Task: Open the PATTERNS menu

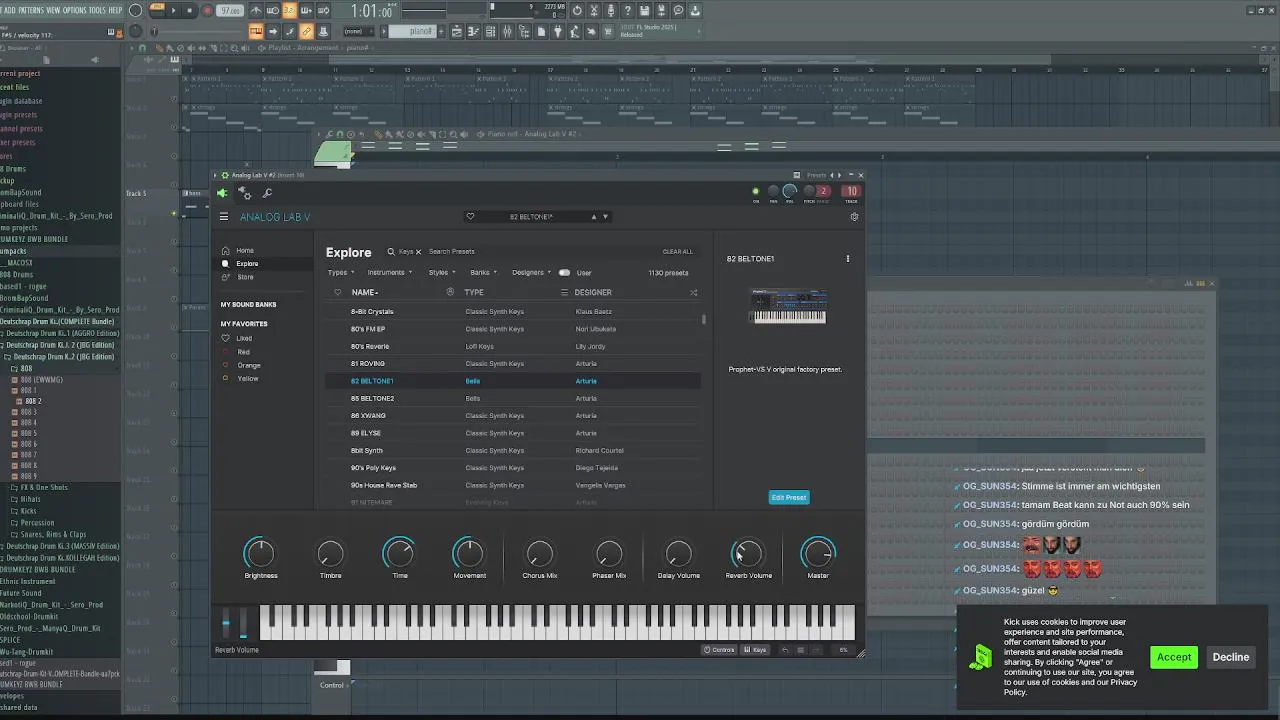Action: pos(30,10)
